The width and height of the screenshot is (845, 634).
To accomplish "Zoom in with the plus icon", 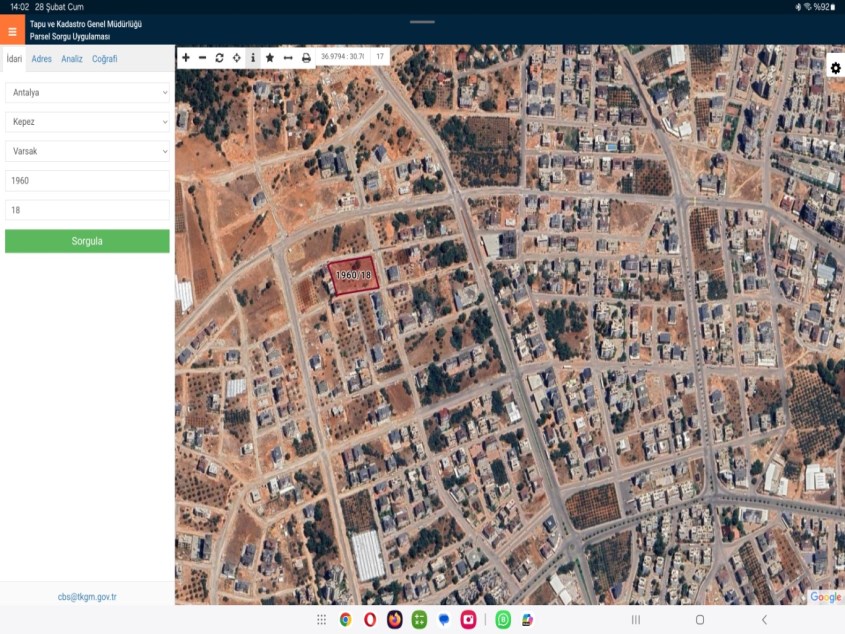I will pos(186,58).
